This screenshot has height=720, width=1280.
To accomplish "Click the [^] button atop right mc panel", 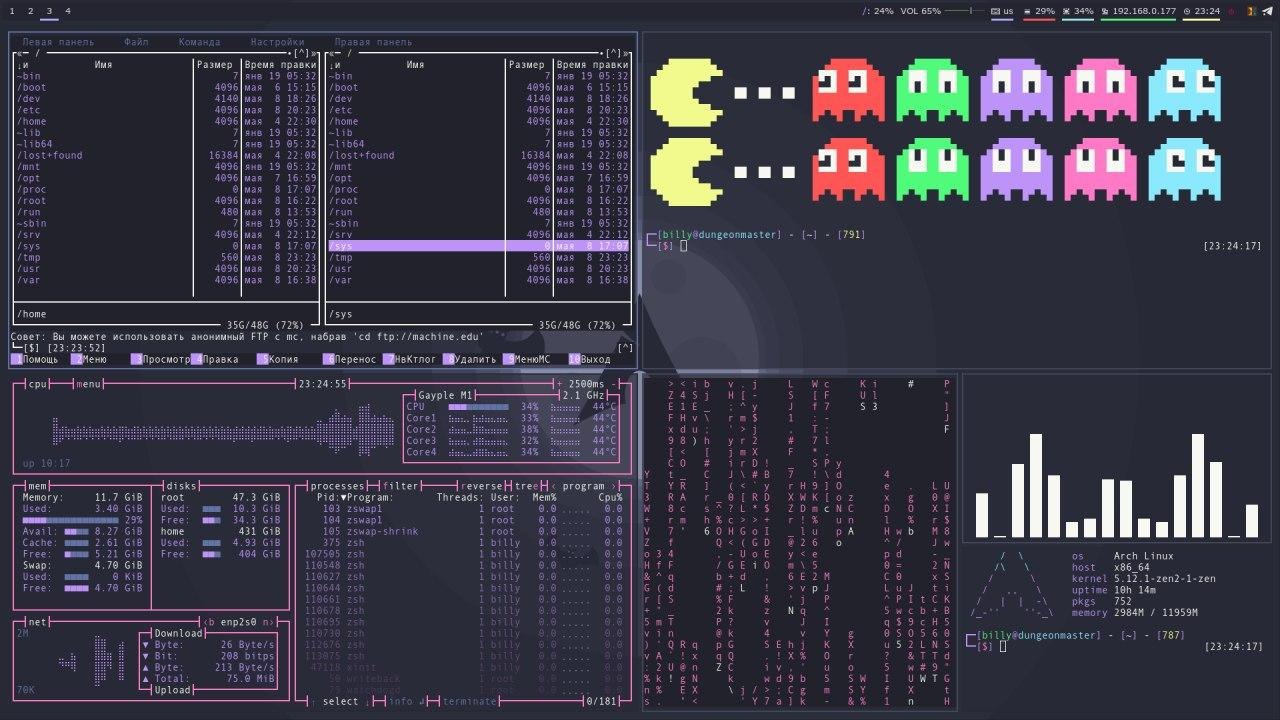I will click(615, 53).
